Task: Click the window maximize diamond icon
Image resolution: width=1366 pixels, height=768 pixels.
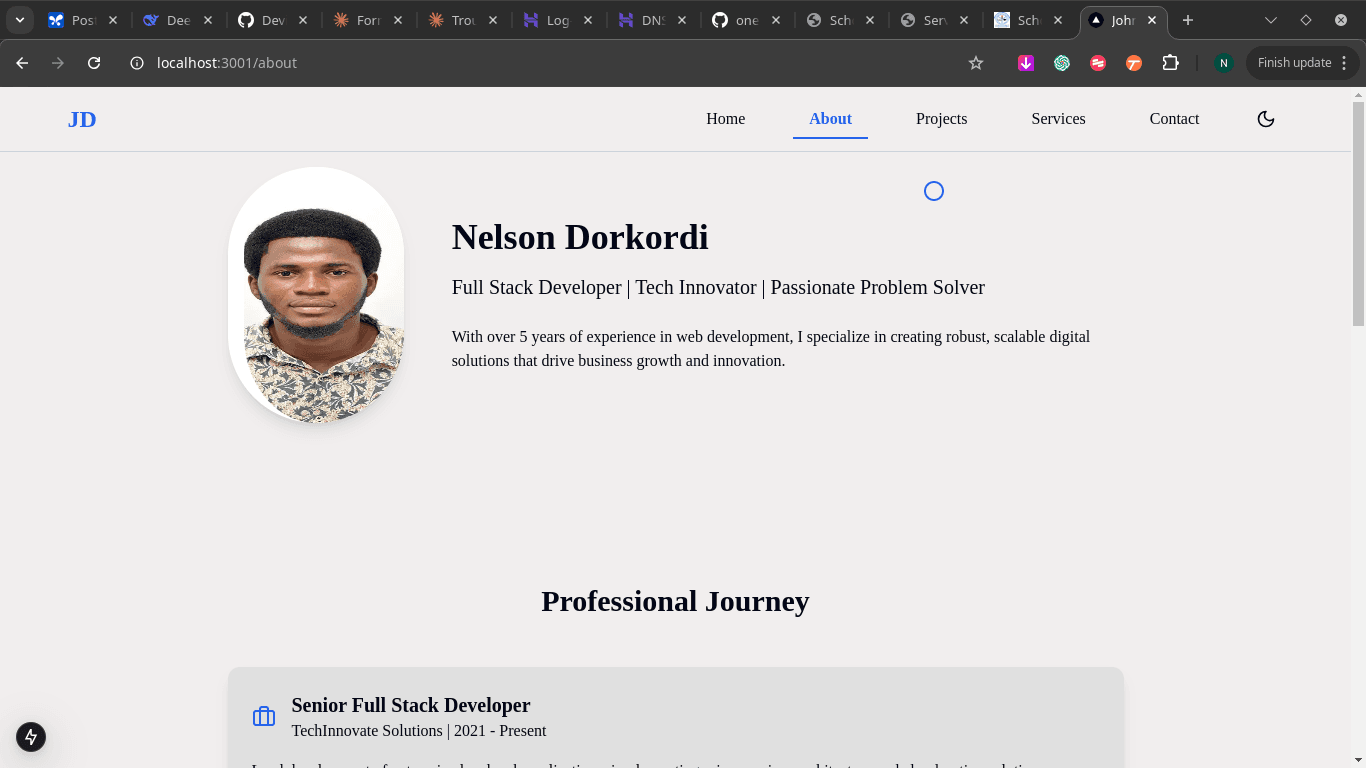Action: pos(1306,20)
